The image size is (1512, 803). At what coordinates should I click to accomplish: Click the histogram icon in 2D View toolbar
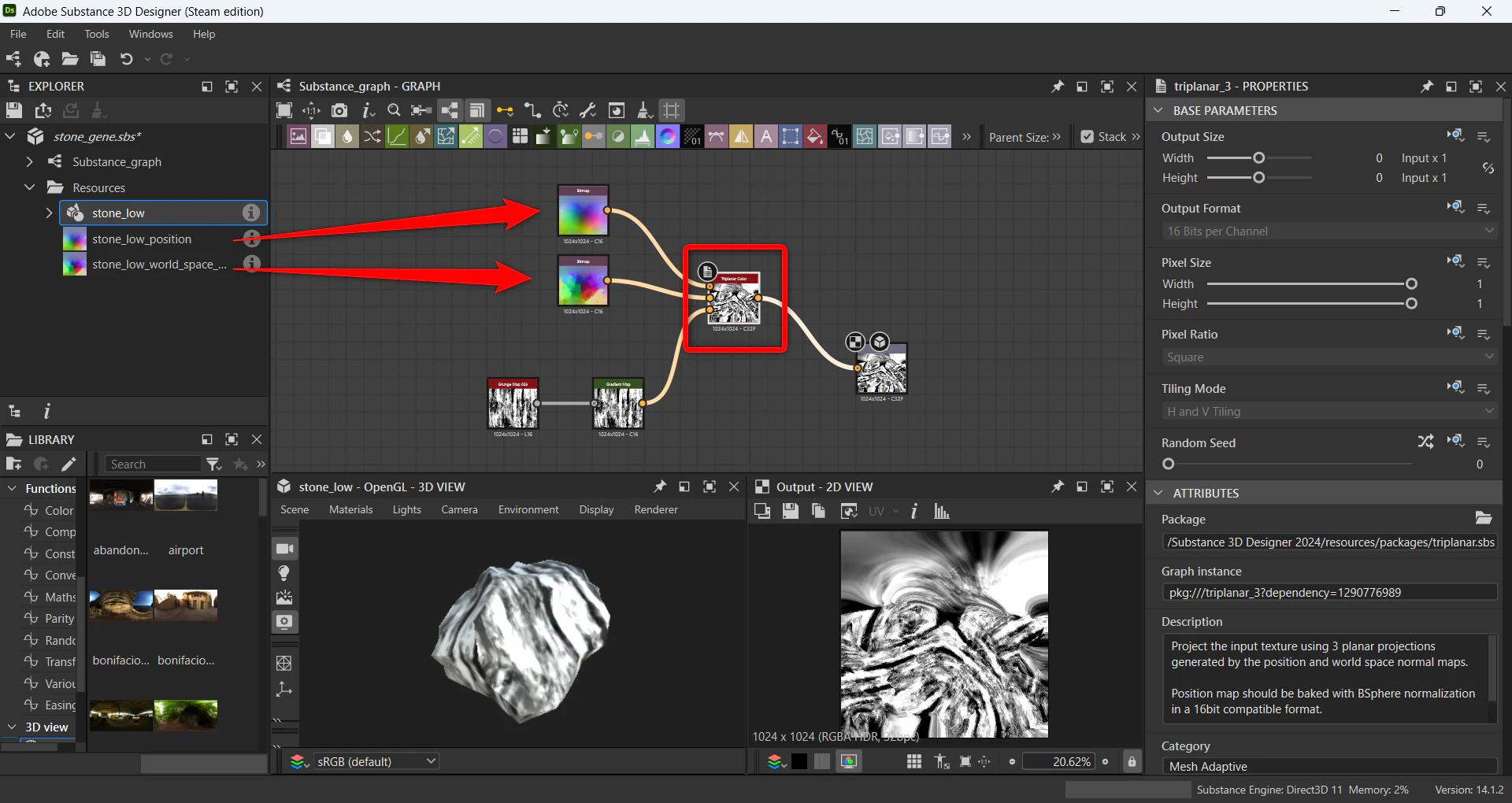click(941, 511)
